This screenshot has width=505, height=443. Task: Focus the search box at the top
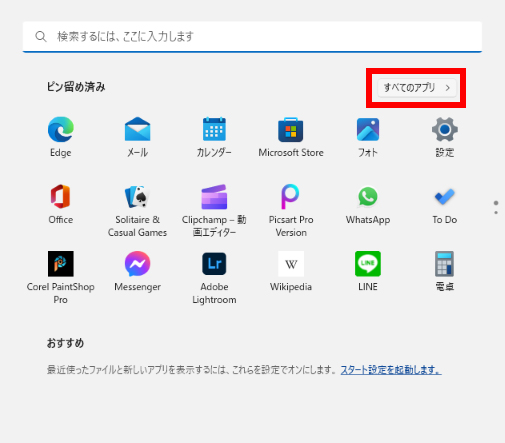tap(252, 36)
